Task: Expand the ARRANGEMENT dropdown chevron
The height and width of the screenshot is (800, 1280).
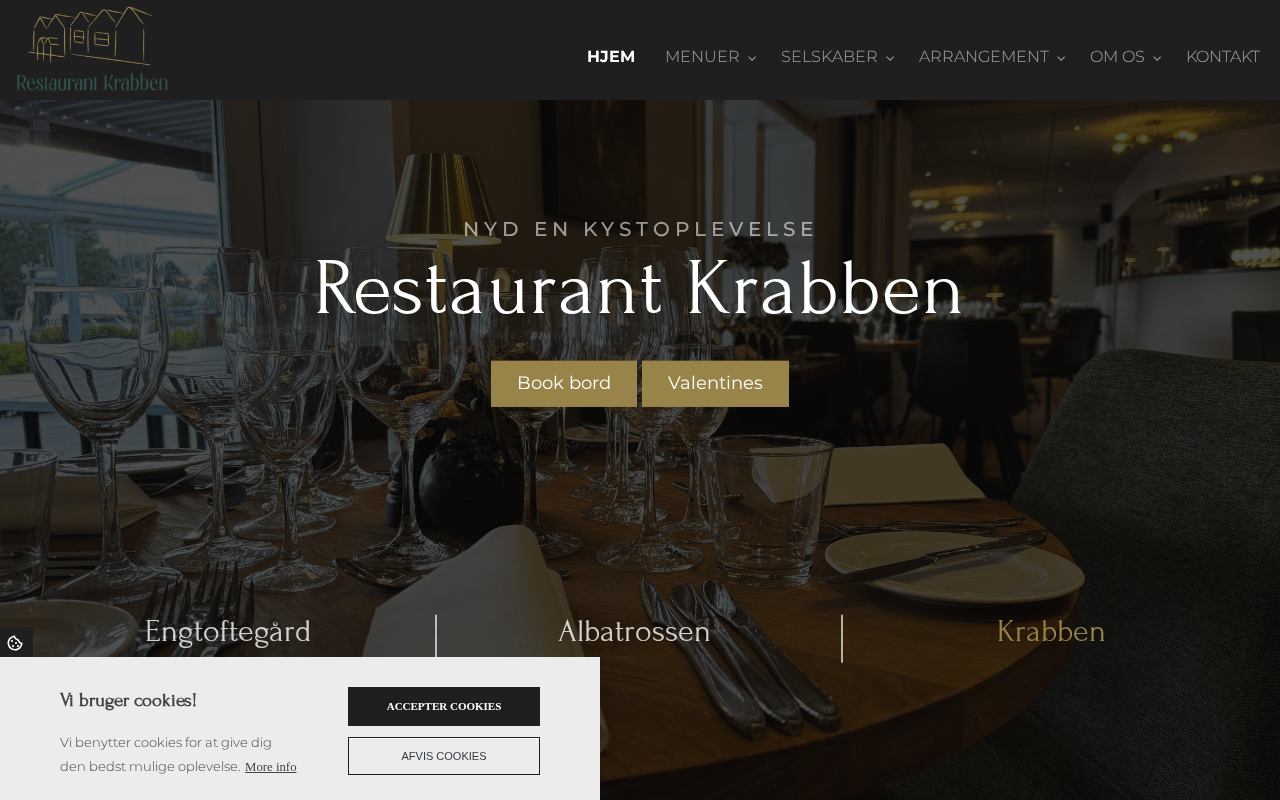Action: point(1061,58)
